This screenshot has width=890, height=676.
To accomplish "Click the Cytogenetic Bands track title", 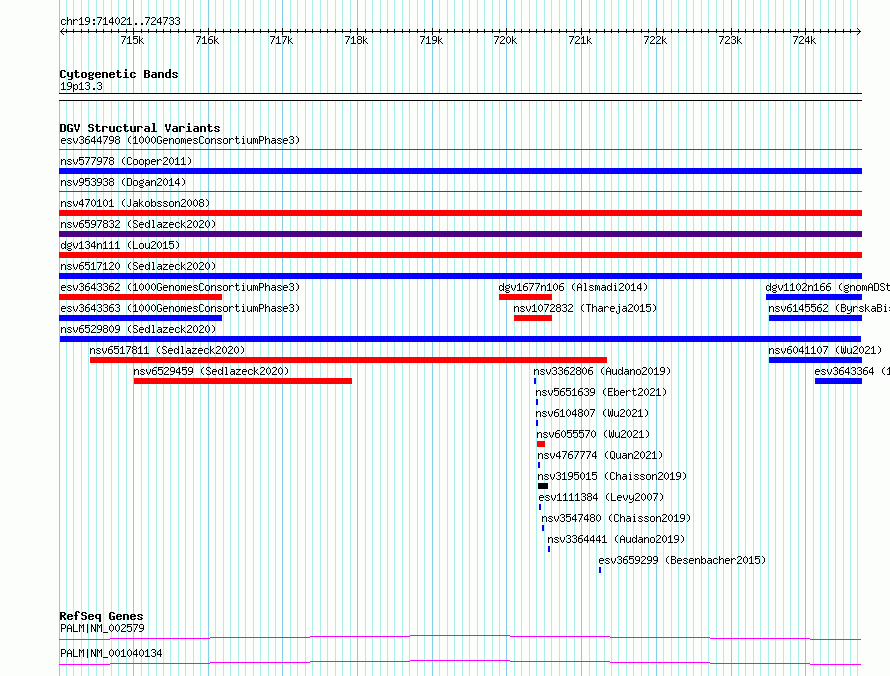I will [119, 74].
